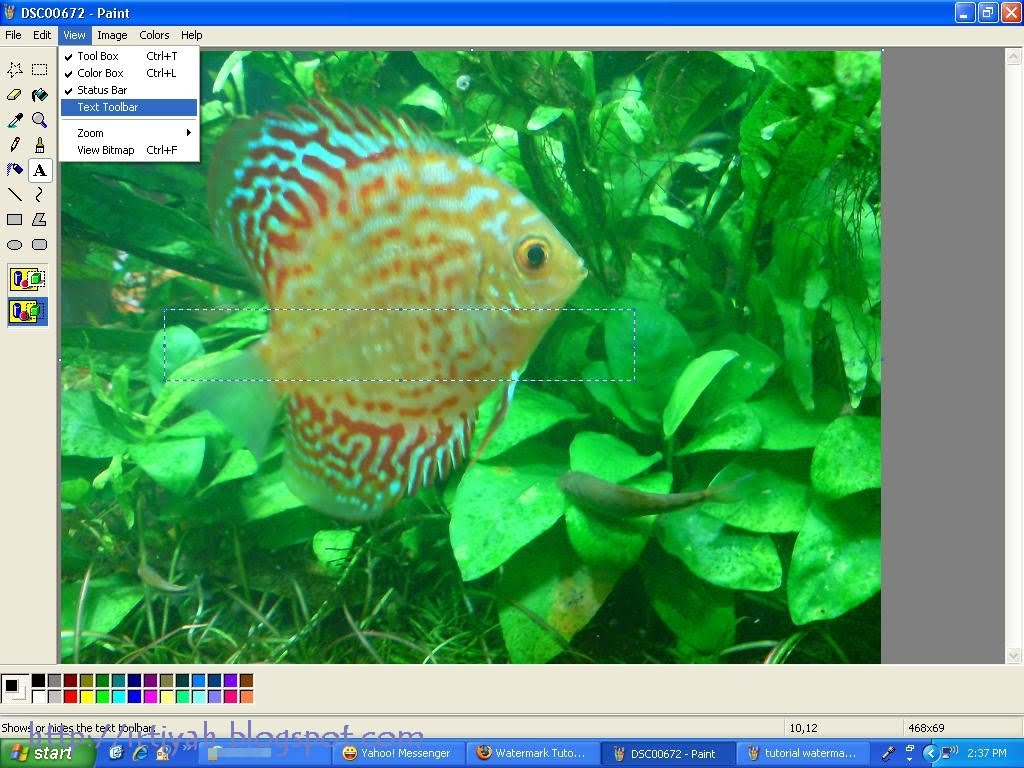Click View Bitmap in the menu
Viewport: 1024px width, 768px height.
129,150
